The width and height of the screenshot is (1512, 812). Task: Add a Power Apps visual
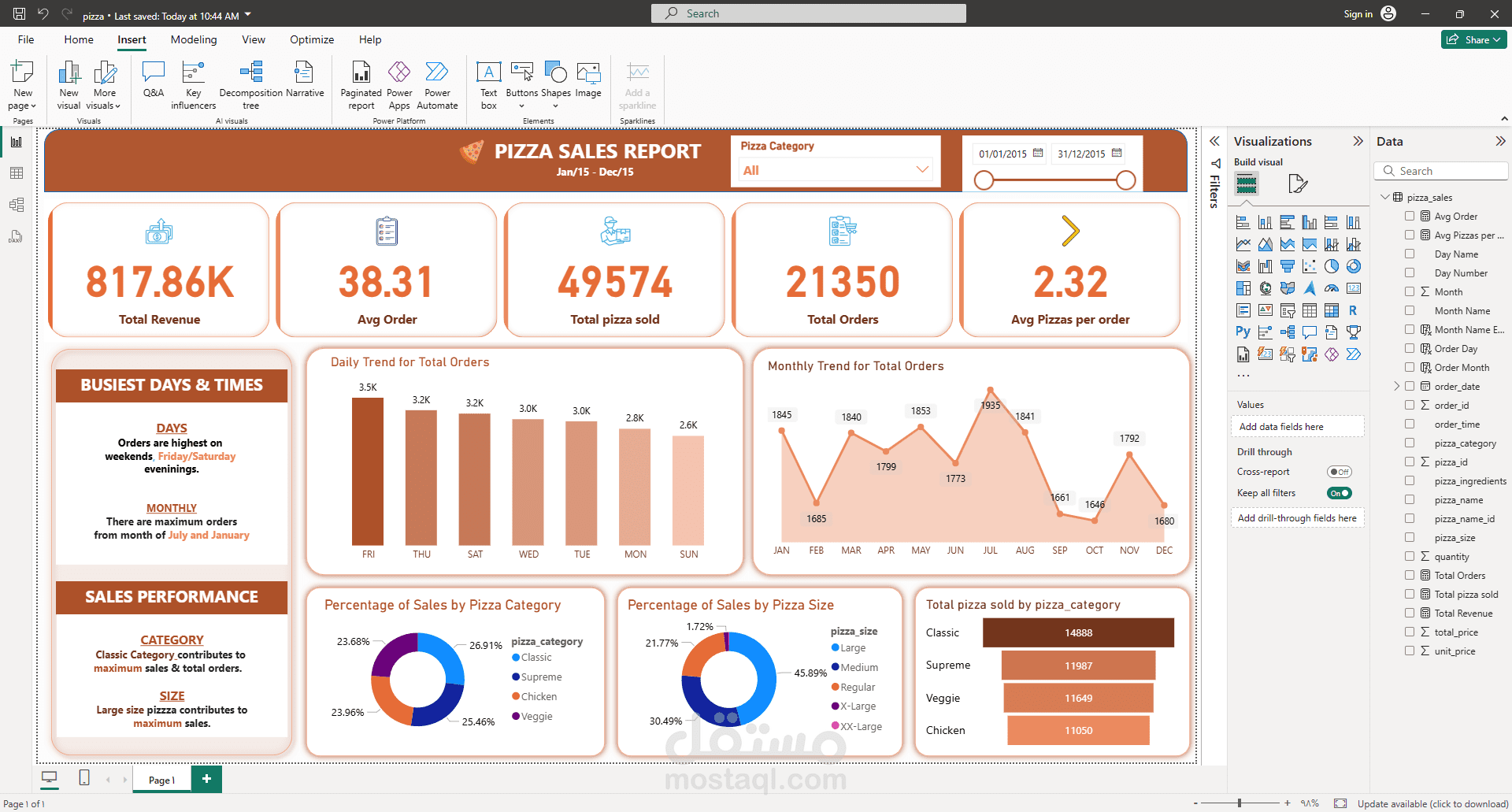[399, 85]
